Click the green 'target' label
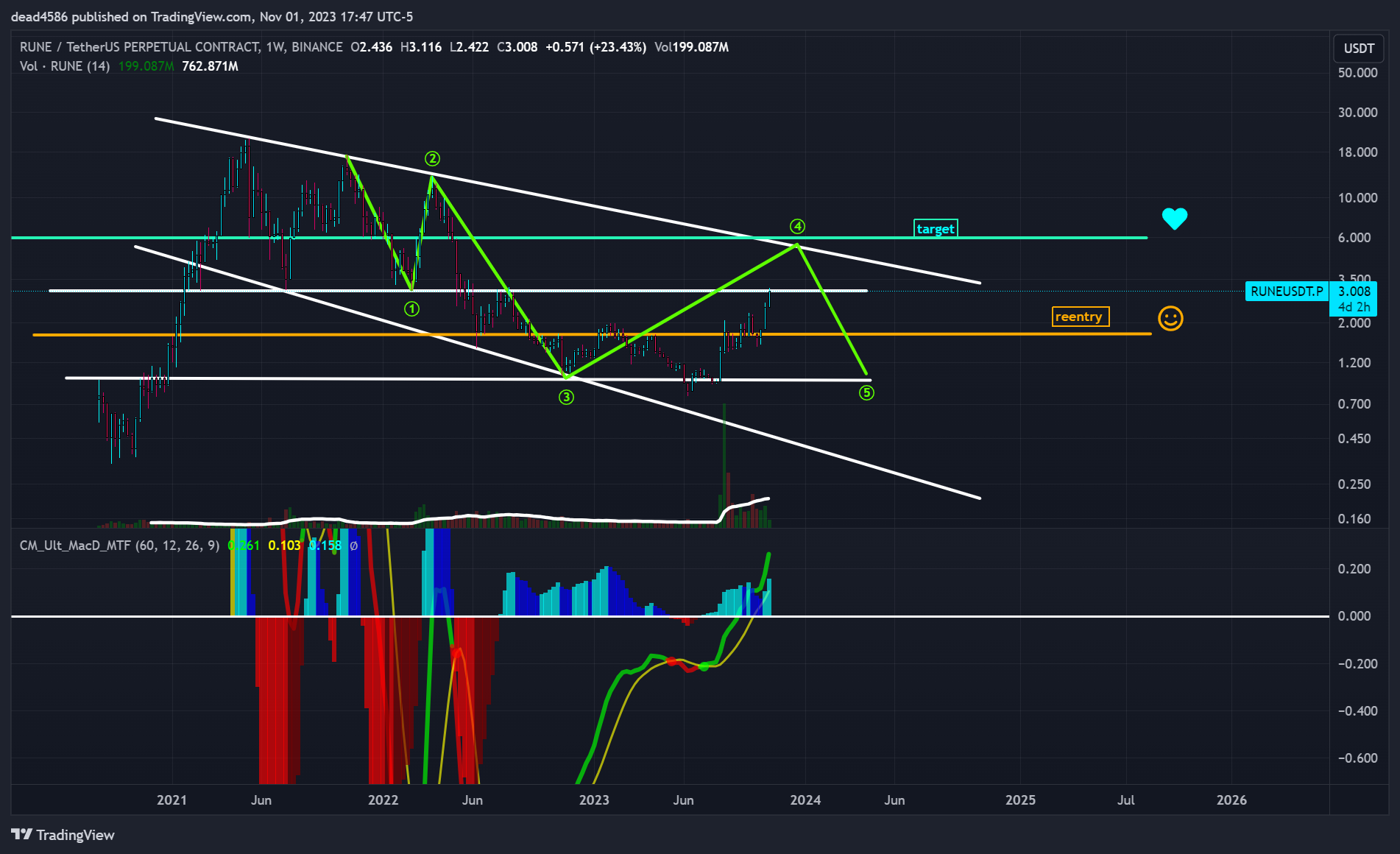The width and height of the screenshot is (1400, 854). [x=936, y=229]
